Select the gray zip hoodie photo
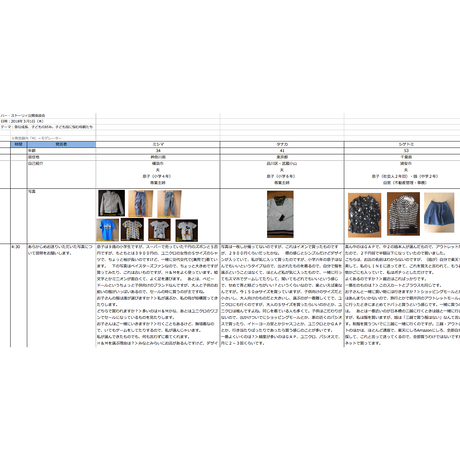Screen dimensions: 460x460 click(111, 203)
